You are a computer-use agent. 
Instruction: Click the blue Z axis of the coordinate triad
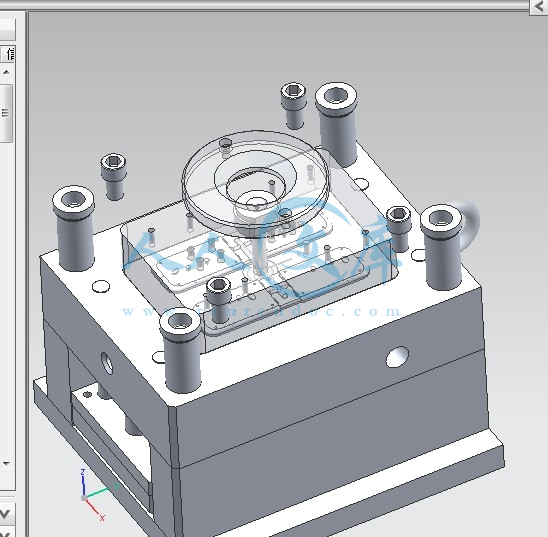tap(83, 482)
